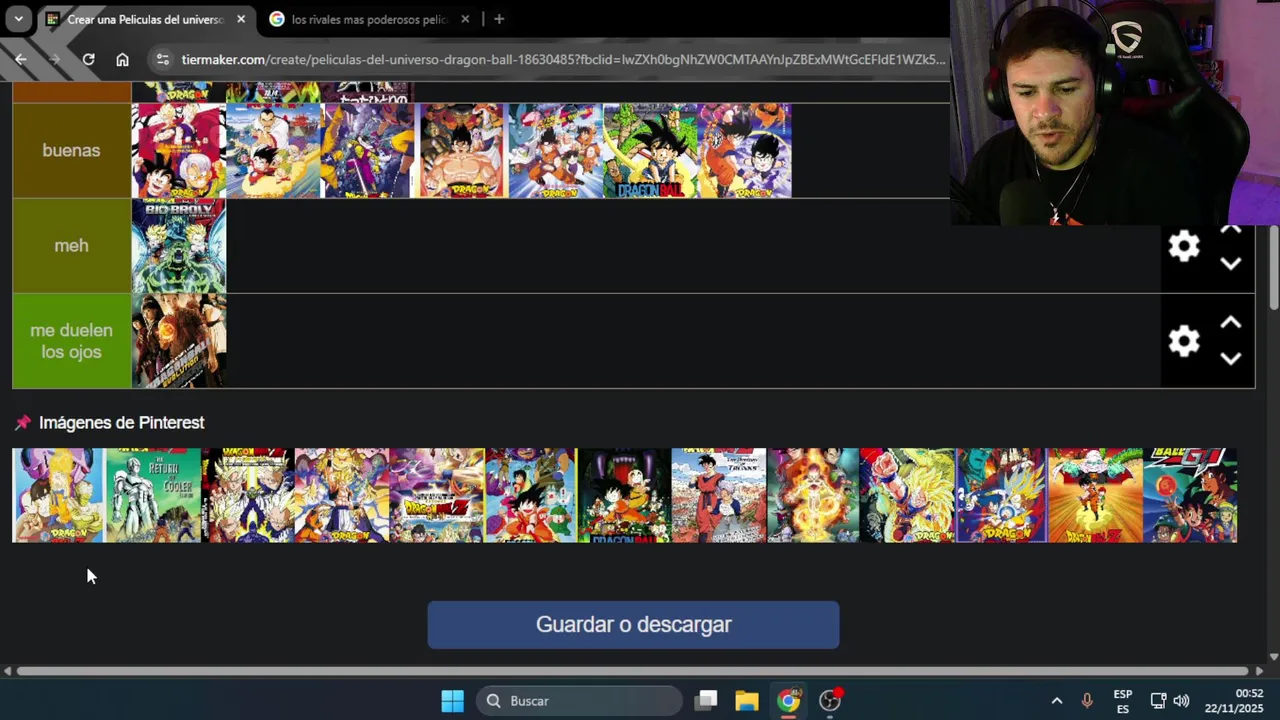Move the meh tier down with its arrow
This screenshot has width=1280, height=720.
click(1231, 264)
